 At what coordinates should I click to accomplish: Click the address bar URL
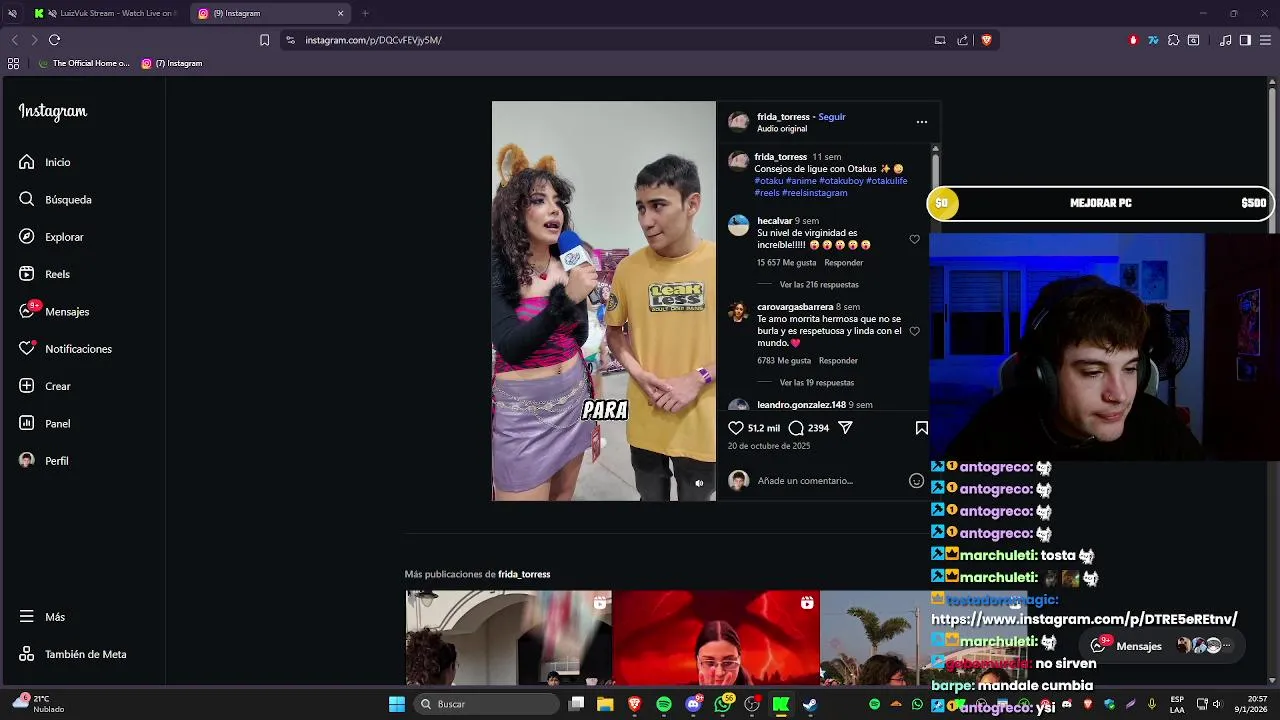[x=373, y=40]
